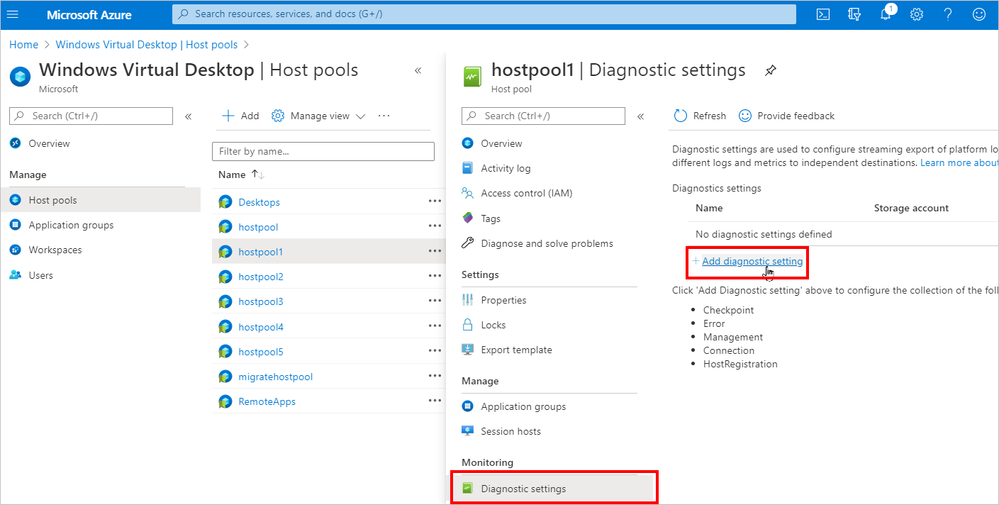Open Manage view dropdown
The height and width of the screenshot is (505, 999).
point(318,116)
